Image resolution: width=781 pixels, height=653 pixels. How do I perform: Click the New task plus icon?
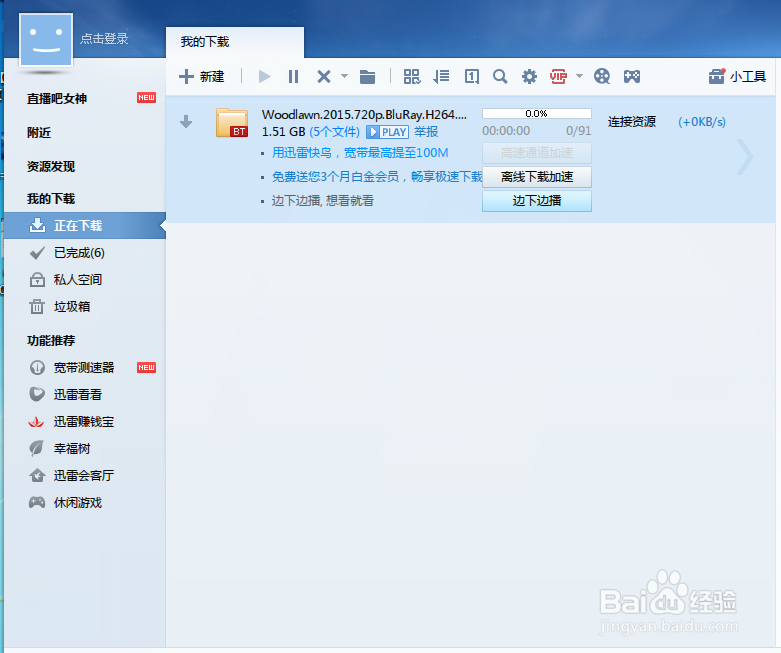186,77
